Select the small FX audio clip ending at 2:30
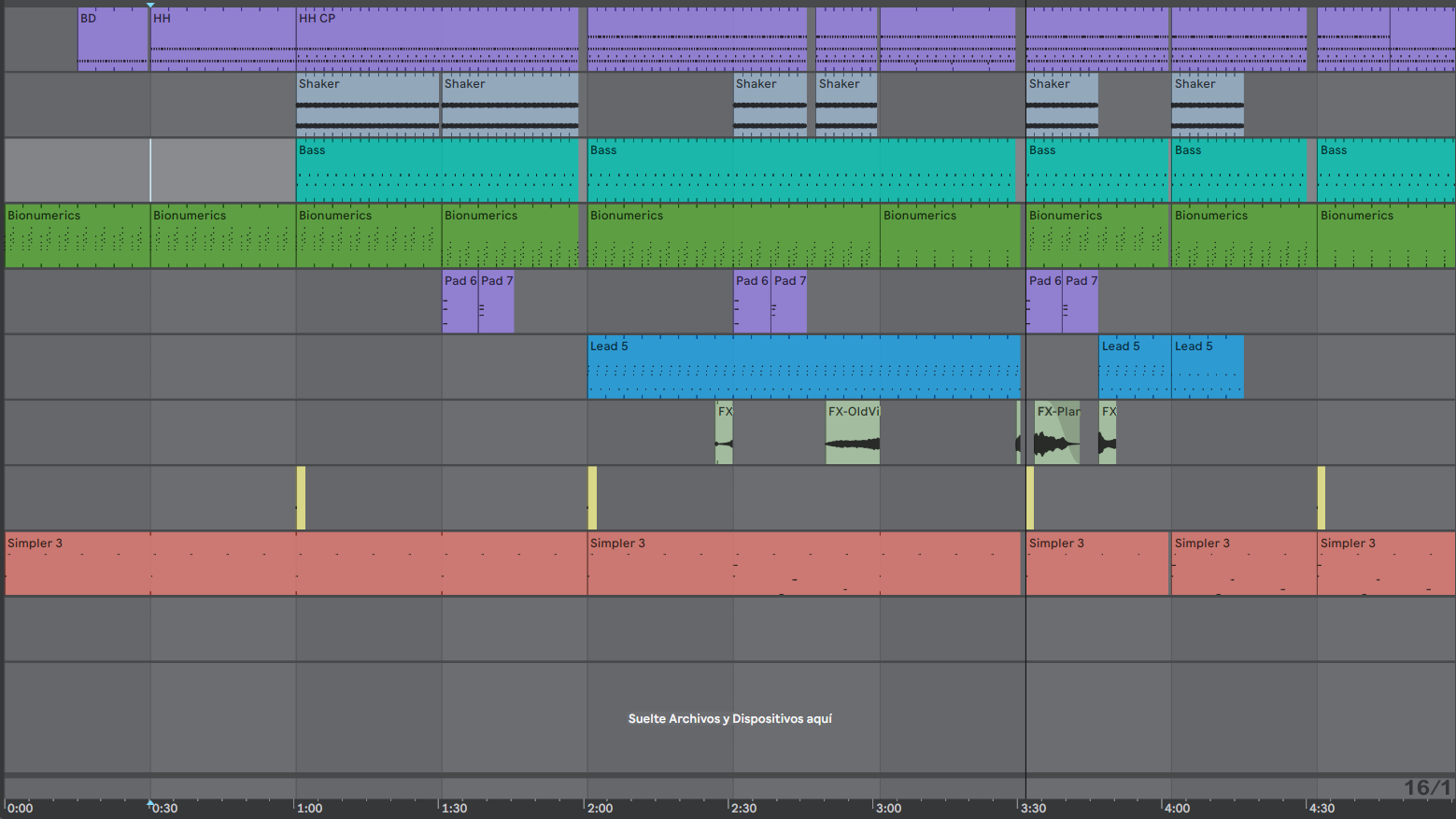 [x=724, y=433]
